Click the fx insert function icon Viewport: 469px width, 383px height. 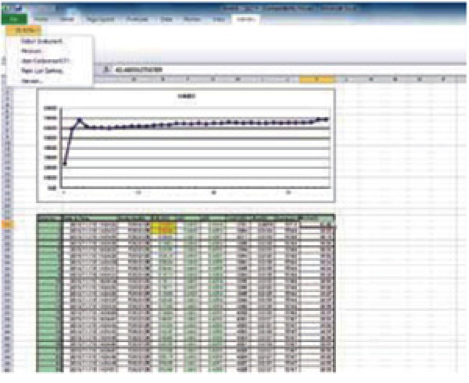106,69
